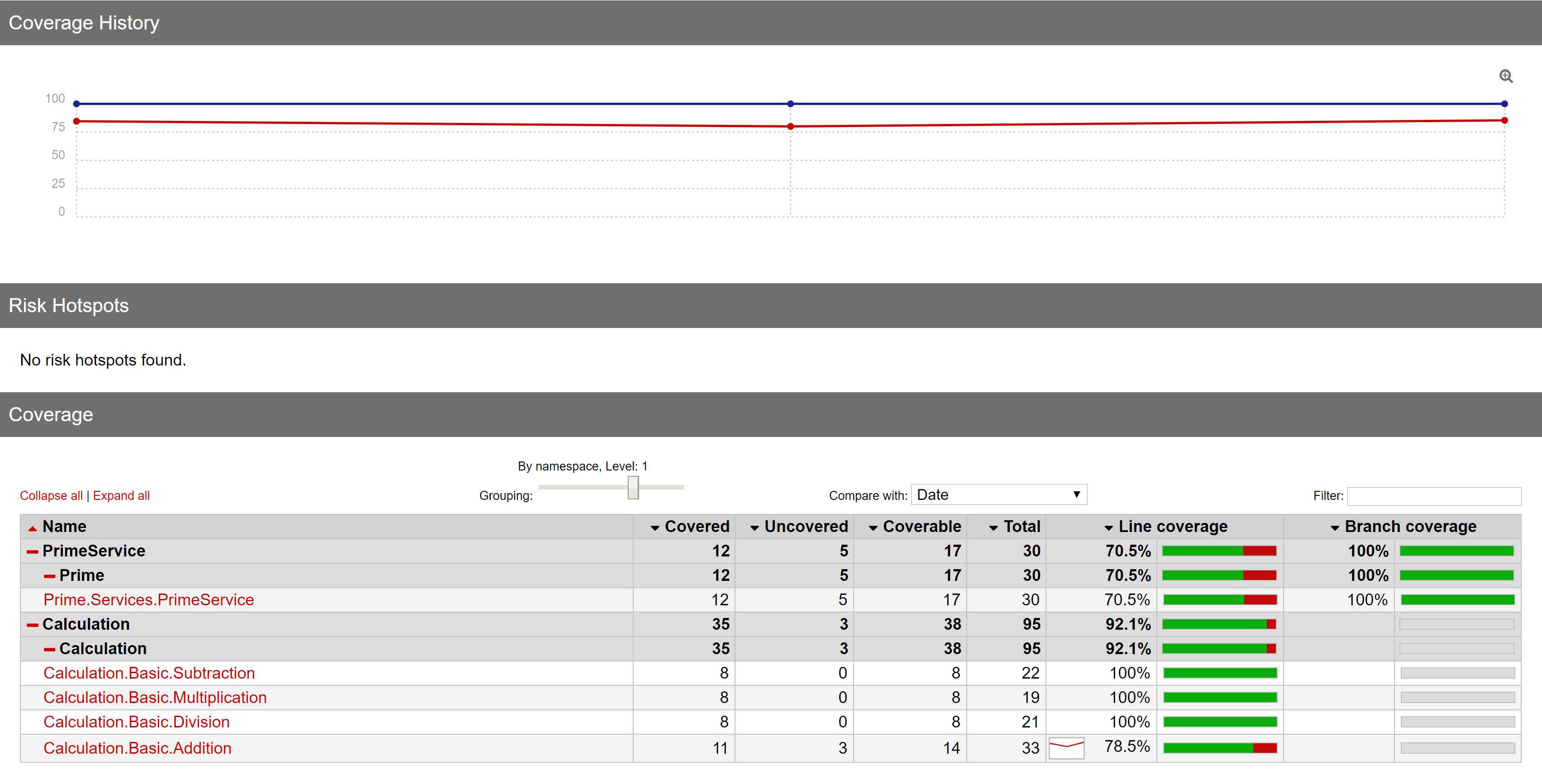
Task: Collapse the top-level Calculation assembly row
Action: (x=32, y=625)
